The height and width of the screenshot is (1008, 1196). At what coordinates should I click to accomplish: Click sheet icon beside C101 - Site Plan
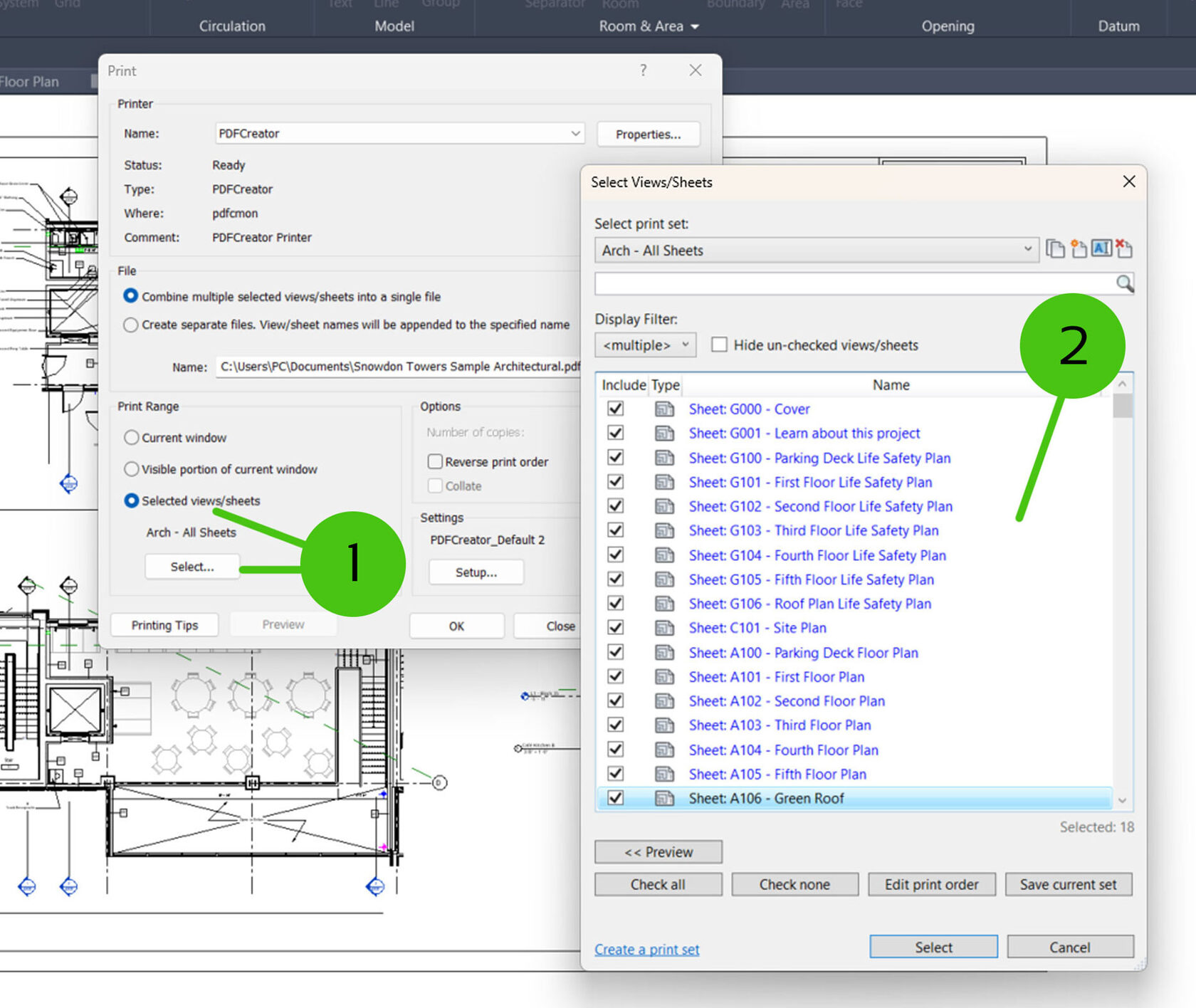(664, 628)
